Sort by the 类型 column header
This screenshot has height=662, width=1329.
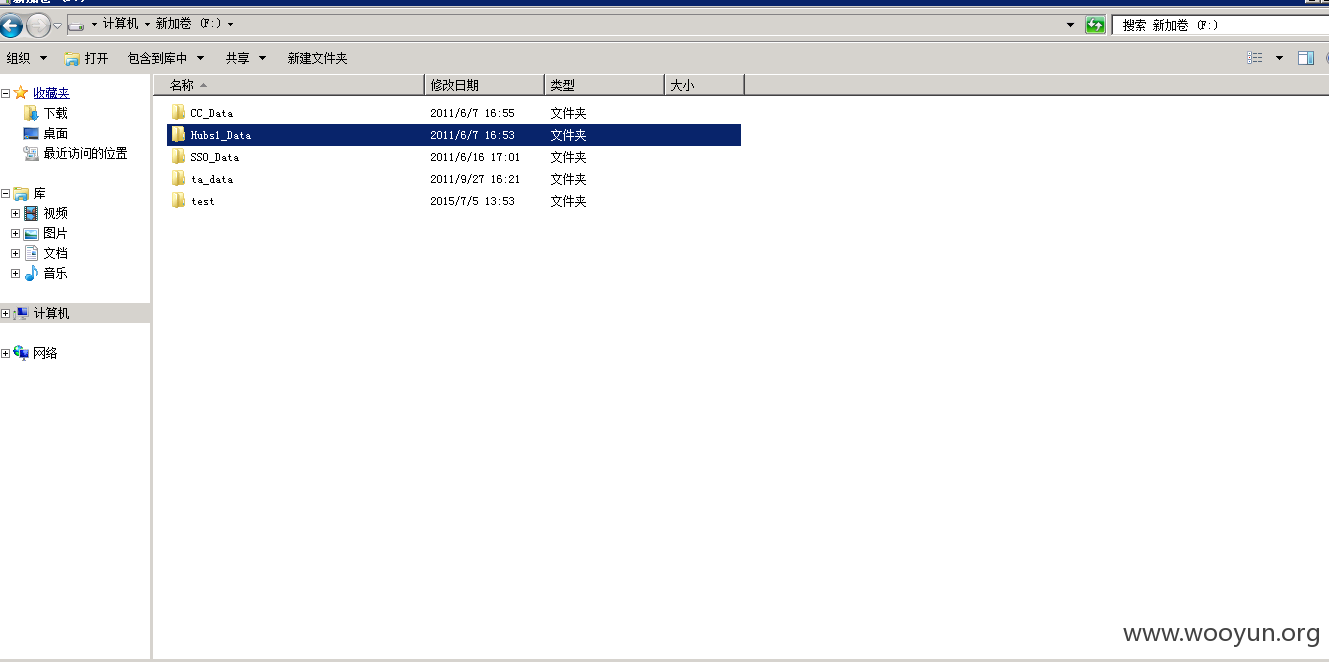(605, 85)
